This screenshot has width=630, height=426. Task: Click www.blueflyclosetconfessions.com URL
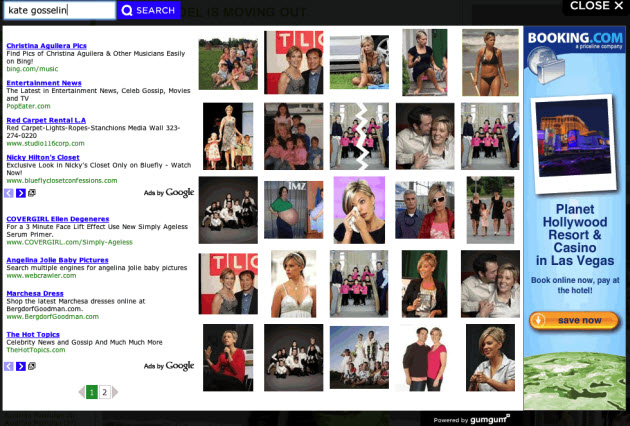(62, 181)
